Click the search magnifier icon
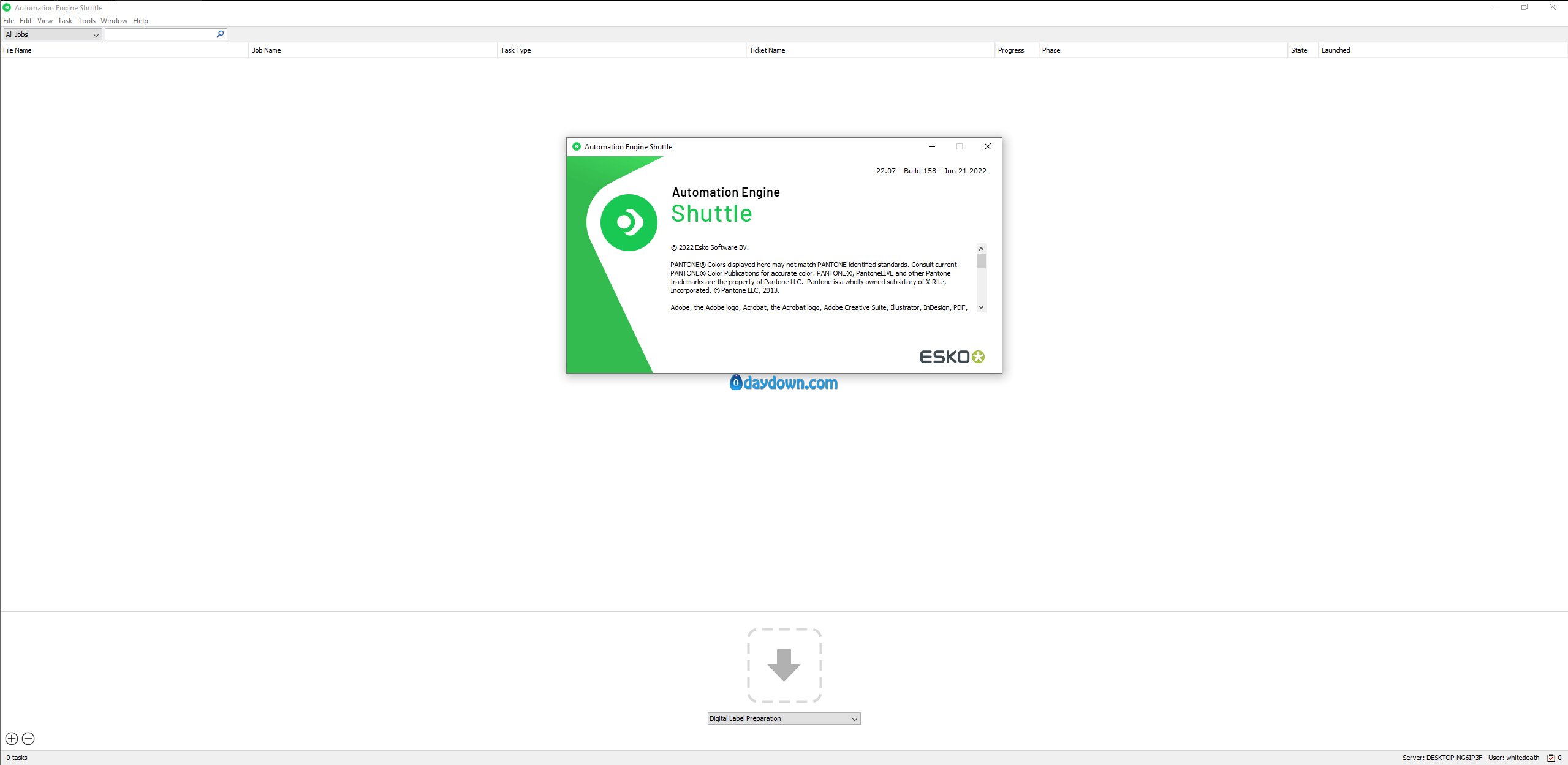Viewport: 1568px width, 765px height. click(220, 34)
